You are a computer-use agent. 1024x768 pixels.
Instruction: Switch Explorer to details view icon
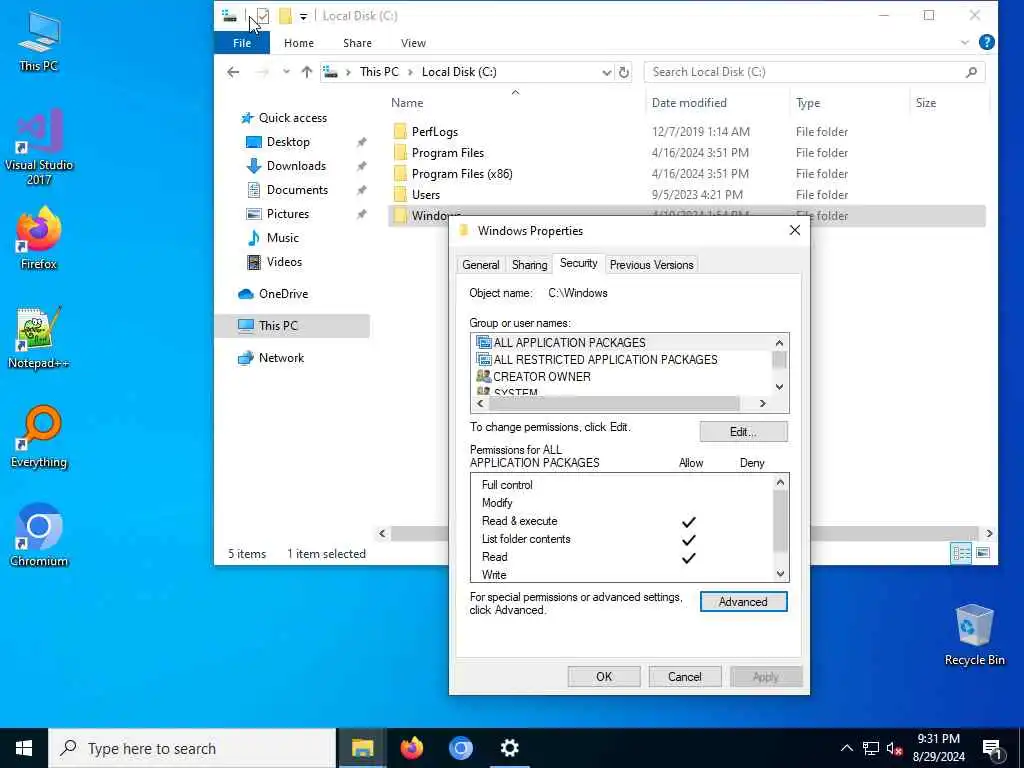pyautogui.click(x=961, y=554)
